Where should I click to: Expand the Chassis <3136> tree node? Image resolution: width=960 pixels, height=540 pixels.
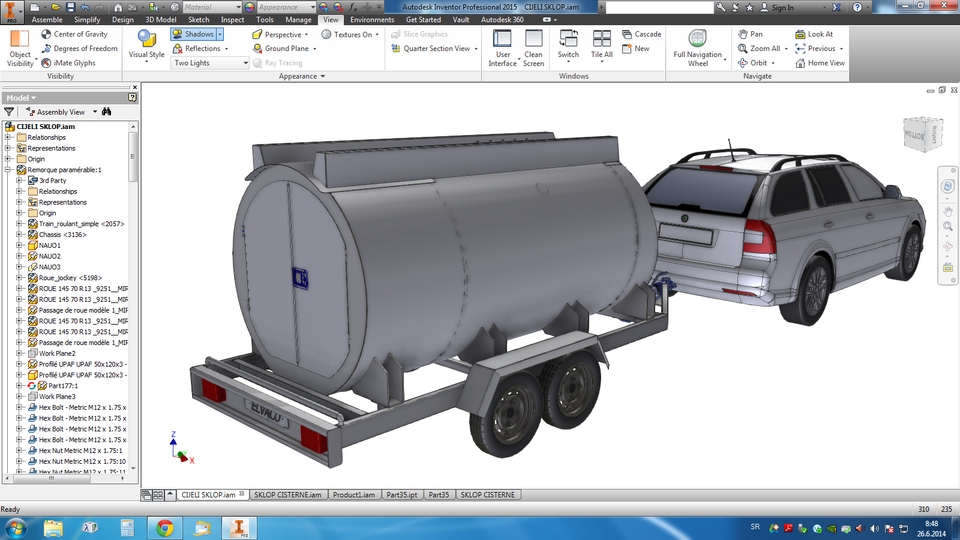pyautogui.click(x=19, y=235)
